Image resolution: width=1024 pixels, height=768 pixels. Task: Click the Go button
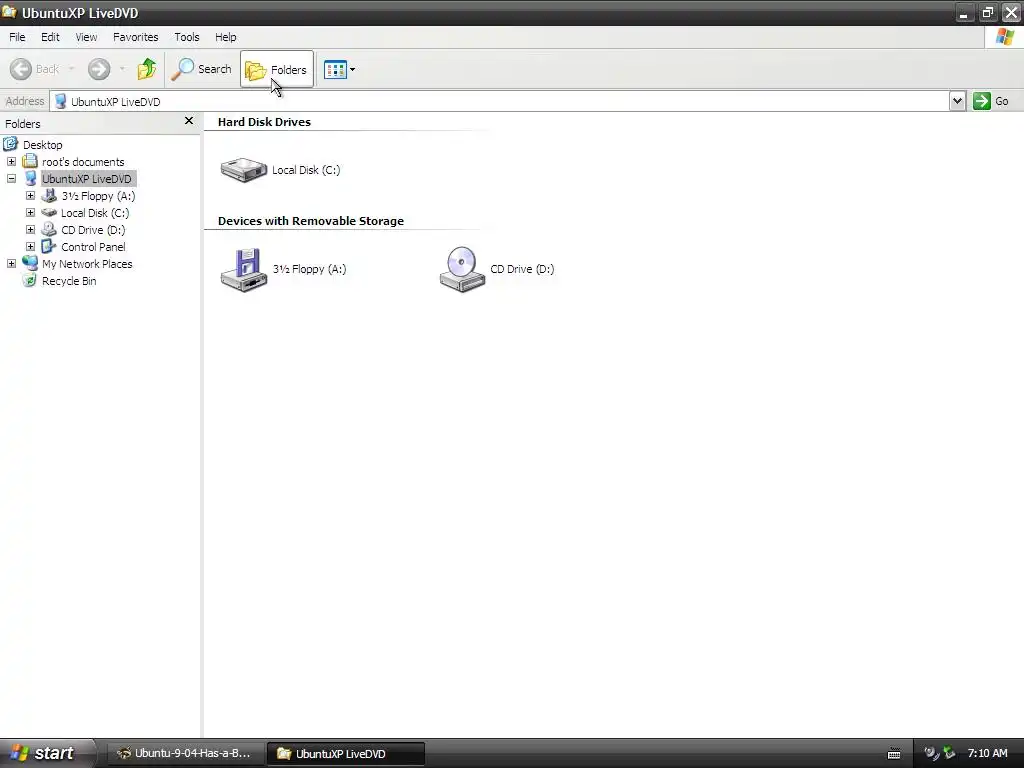coord(991,101)
